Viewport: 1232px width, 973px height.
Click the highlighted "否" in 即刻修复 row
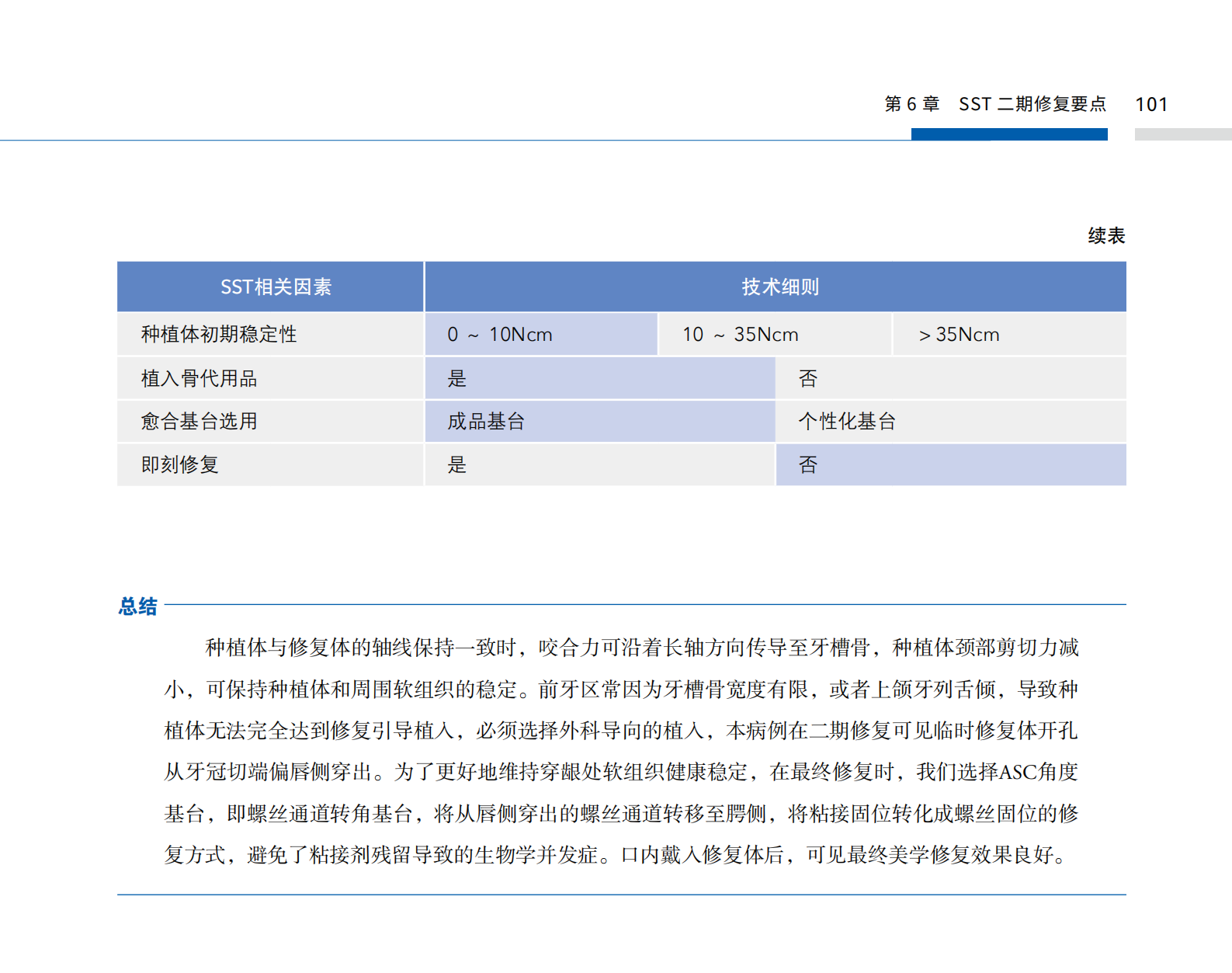point(808,465)
